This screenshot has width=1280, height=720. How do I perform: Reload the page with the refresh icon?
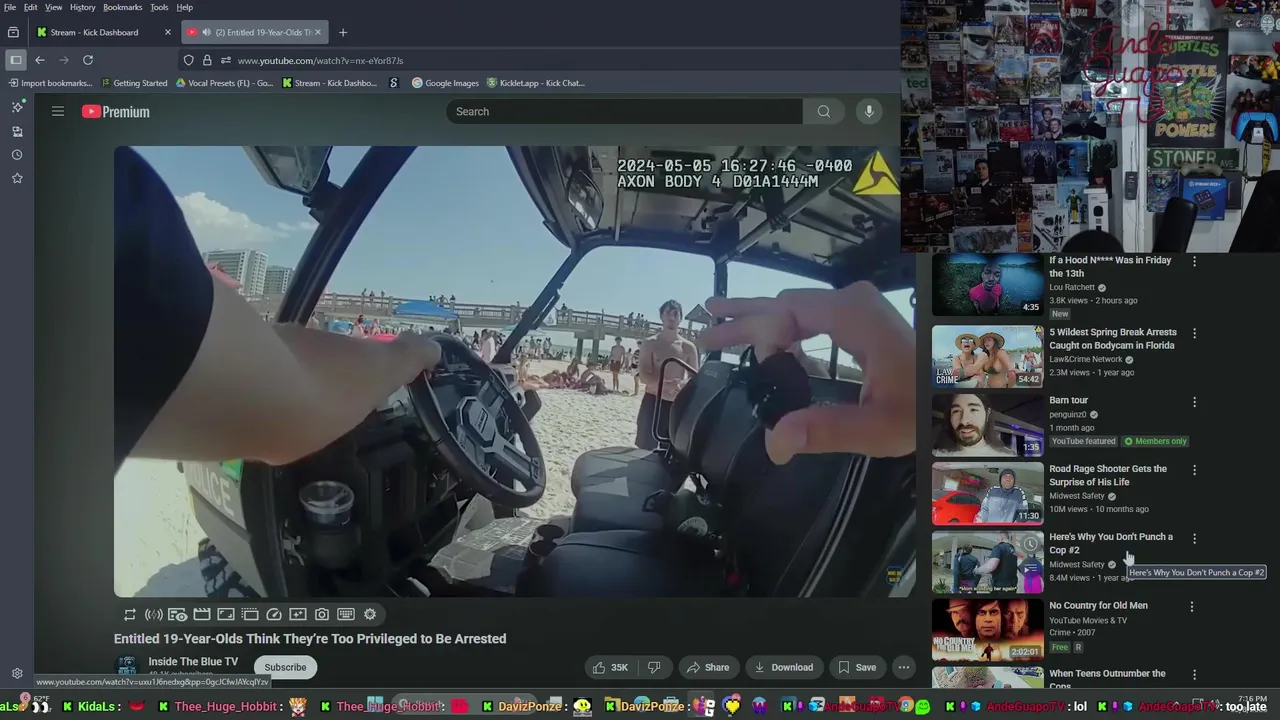pos(88,60)
